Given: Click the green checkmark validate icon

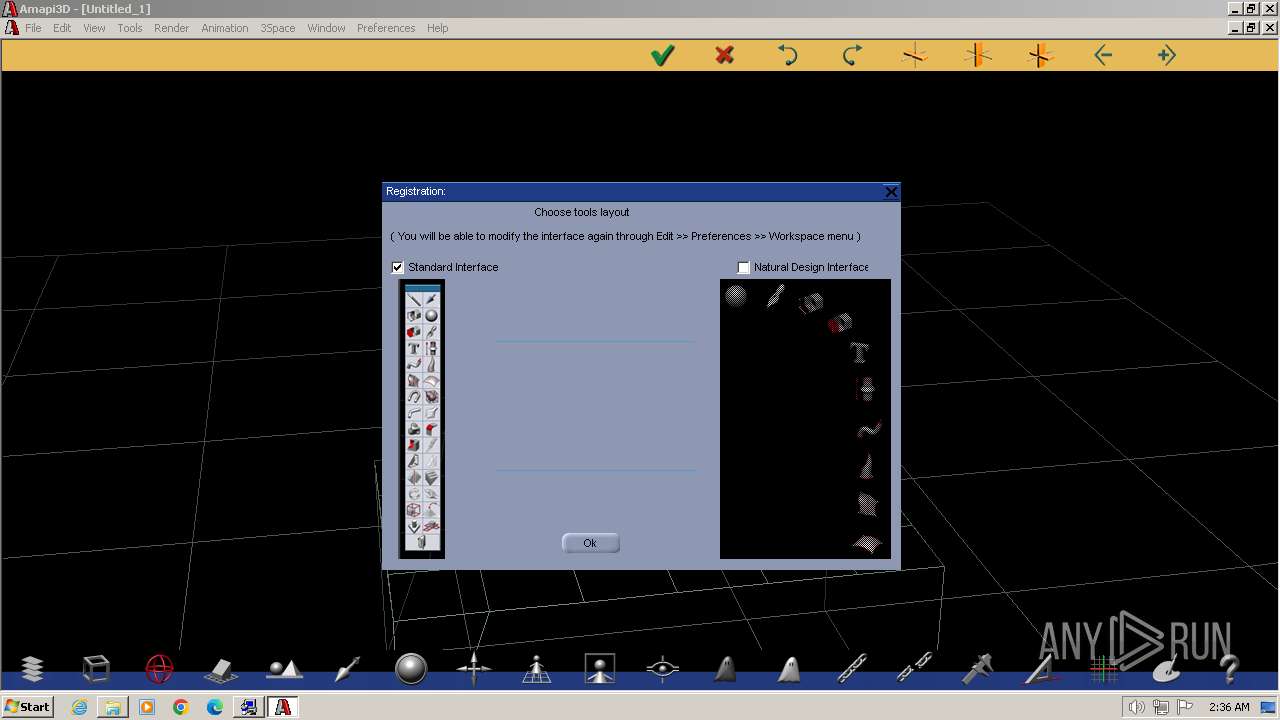Looking at the screenshot, I should [662, 56].
